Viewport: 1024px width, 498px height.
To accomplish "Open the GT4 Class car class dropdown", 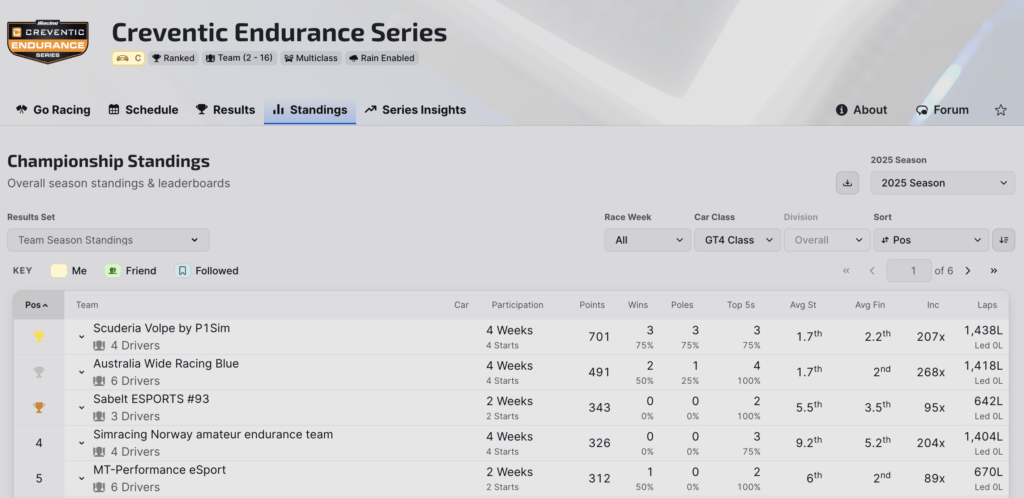I will coord(737,240).
